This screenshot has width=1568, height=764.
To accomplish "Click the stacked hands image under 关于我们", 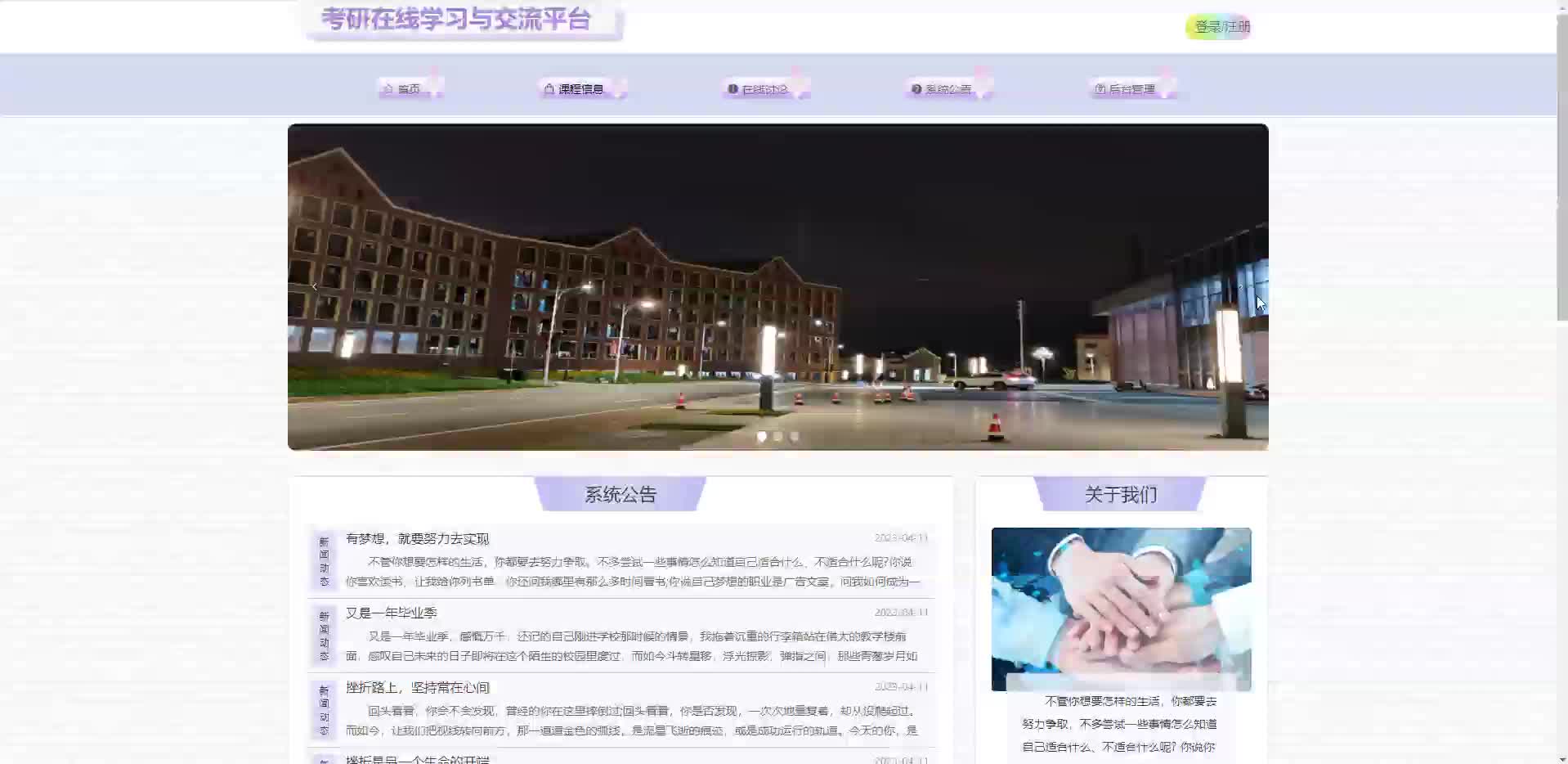I will pyautogui.click(x=1121, y=609).
